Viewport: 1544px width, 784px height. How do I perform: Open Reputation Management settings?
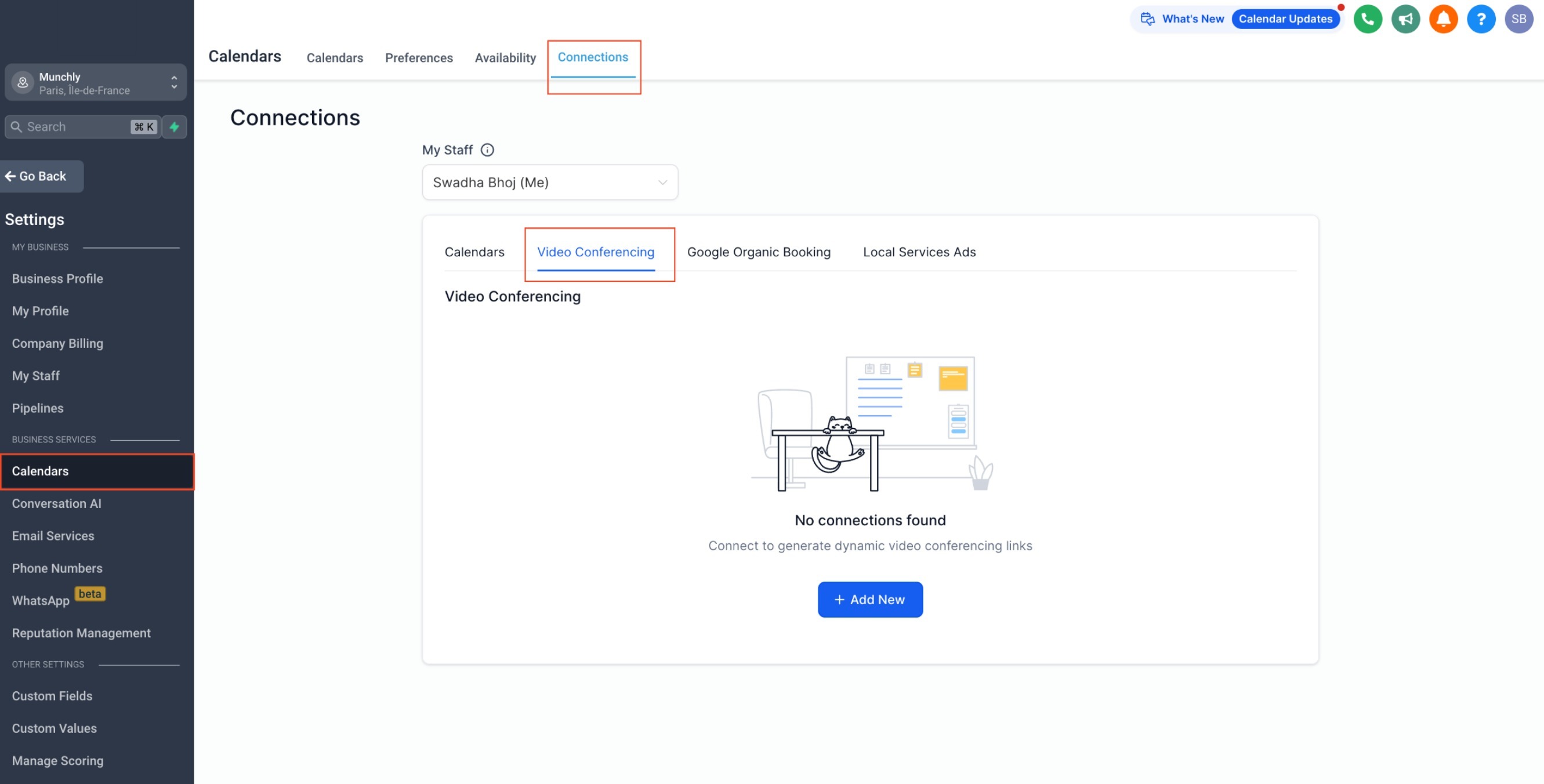pyautogui.click(x=81, y=633)
